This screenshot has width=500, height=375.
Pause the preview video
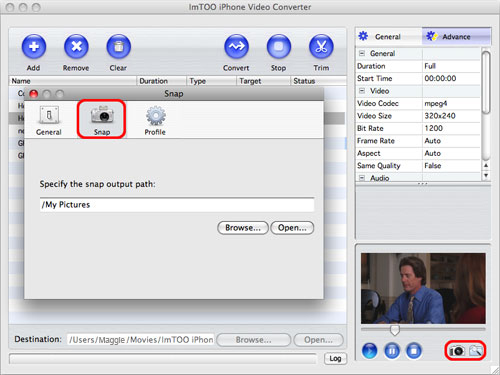coord(392,351)
